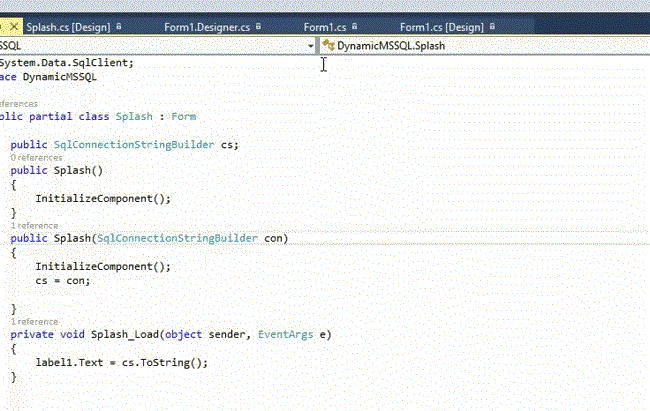Click the '1 reference' link above the Splash(SqlConnectionStringBuilder con) constructor
Viewport: 650px width, 411px height.
[34, 226]
